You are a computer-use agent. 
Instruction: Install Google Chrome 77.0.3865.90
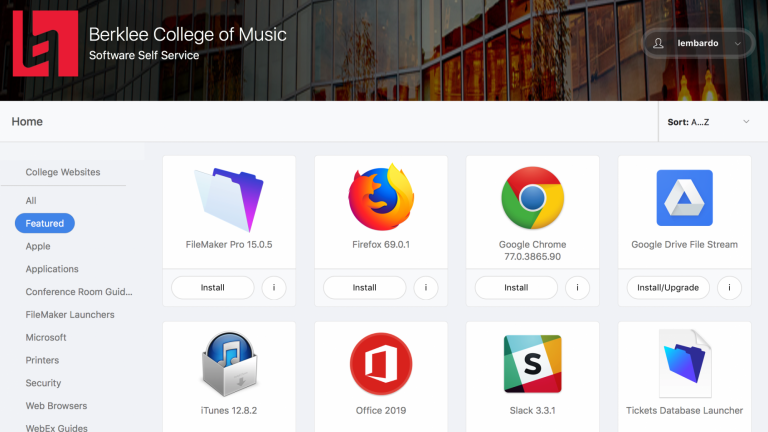[516, 288]
